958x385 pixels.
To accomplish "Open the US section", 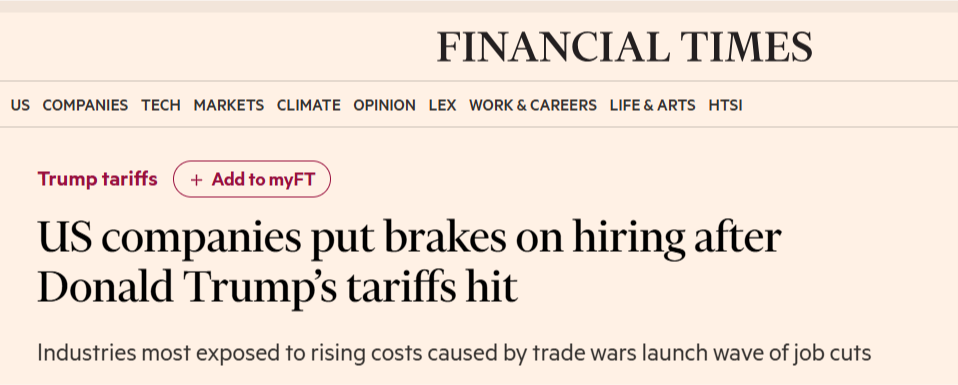I will tap(20, 105).
